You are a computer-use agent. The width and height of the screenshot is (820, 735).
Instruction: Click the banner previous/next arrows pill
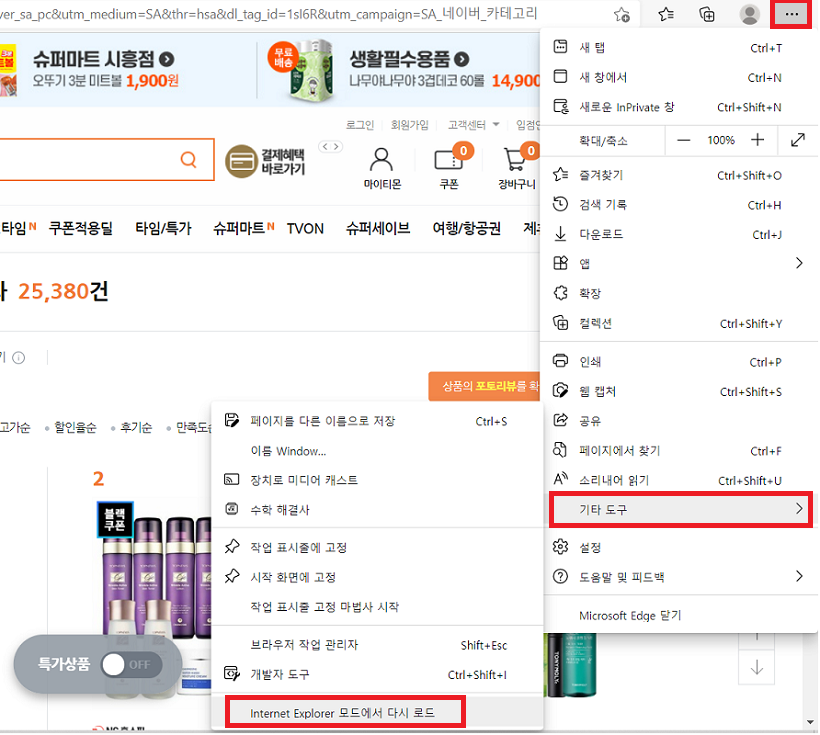pyautogui.click(x=331, y=146)
